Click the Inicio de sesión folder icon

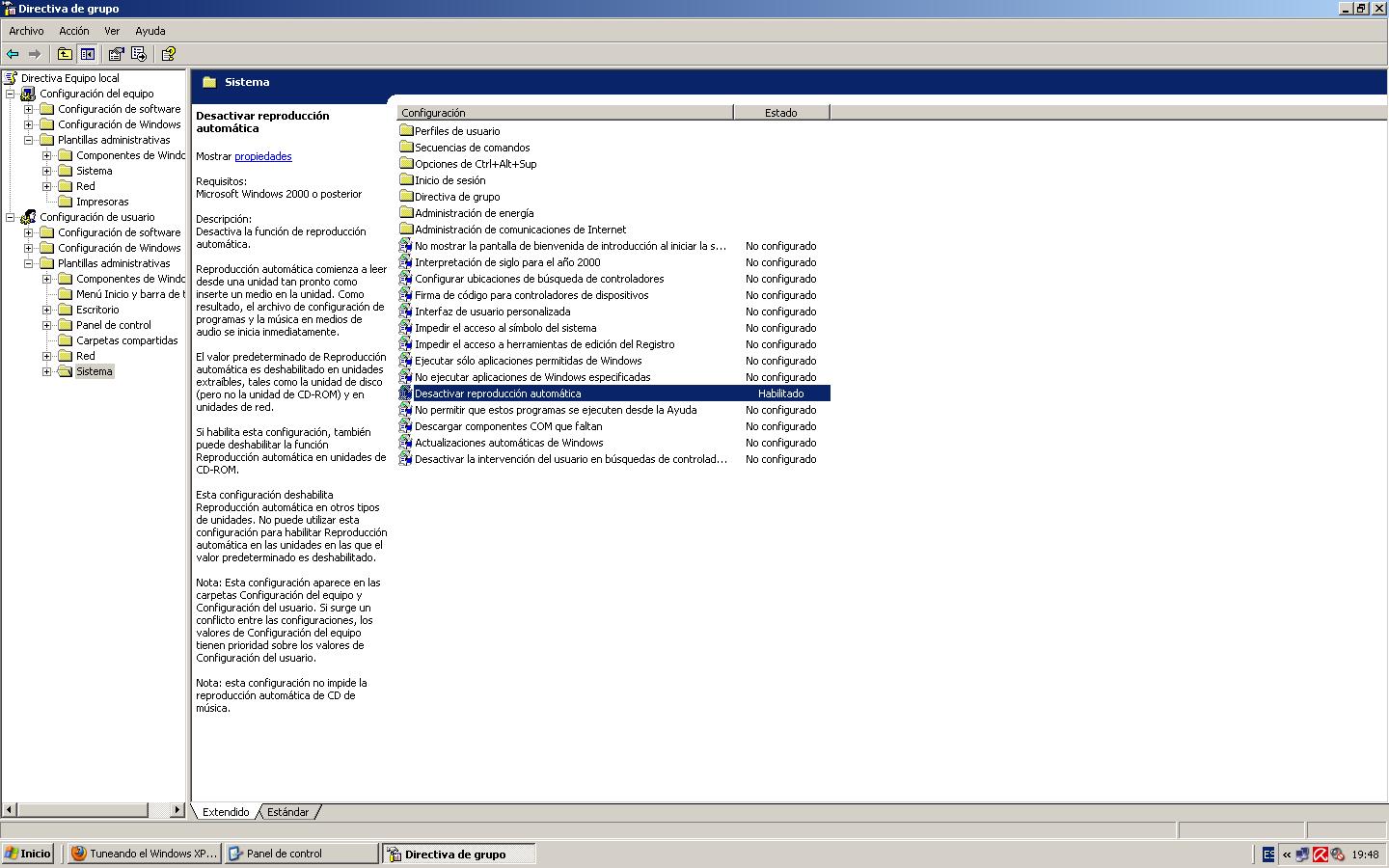pyautogui.click(x=406, y=180)
